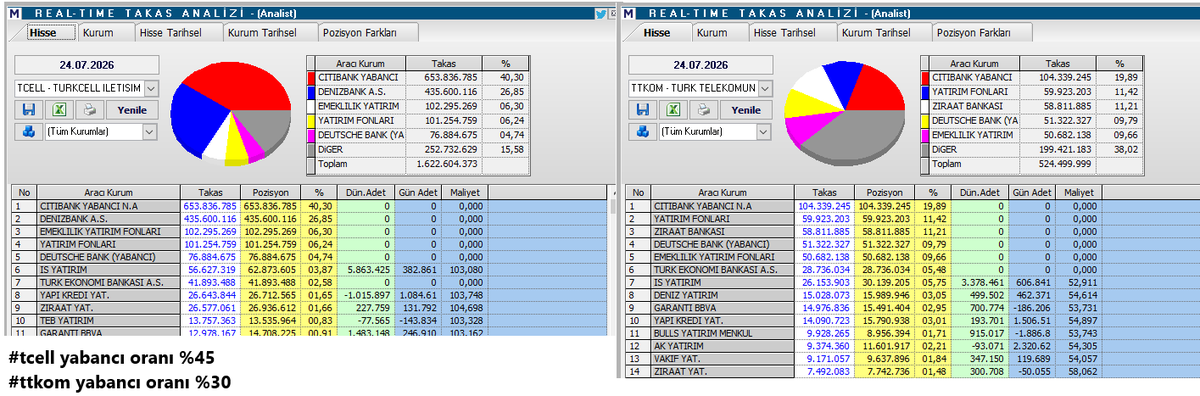Select DENIZ YATIRIM row in TTKOM table
This screenshot has height=396, width=1200.
[x=912, y=294]
